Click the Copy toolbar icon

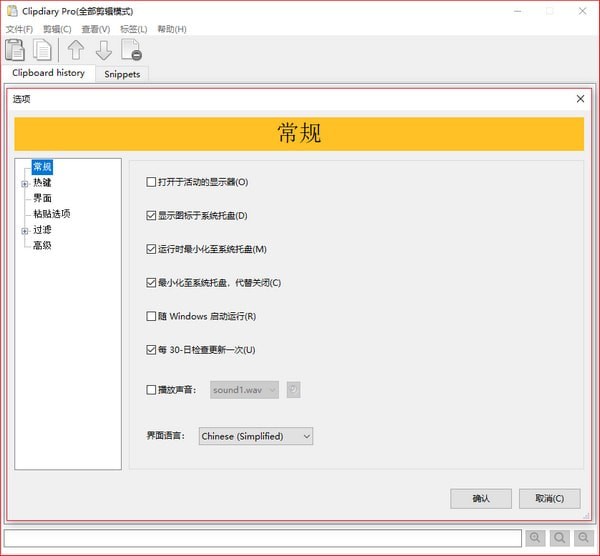42,50
